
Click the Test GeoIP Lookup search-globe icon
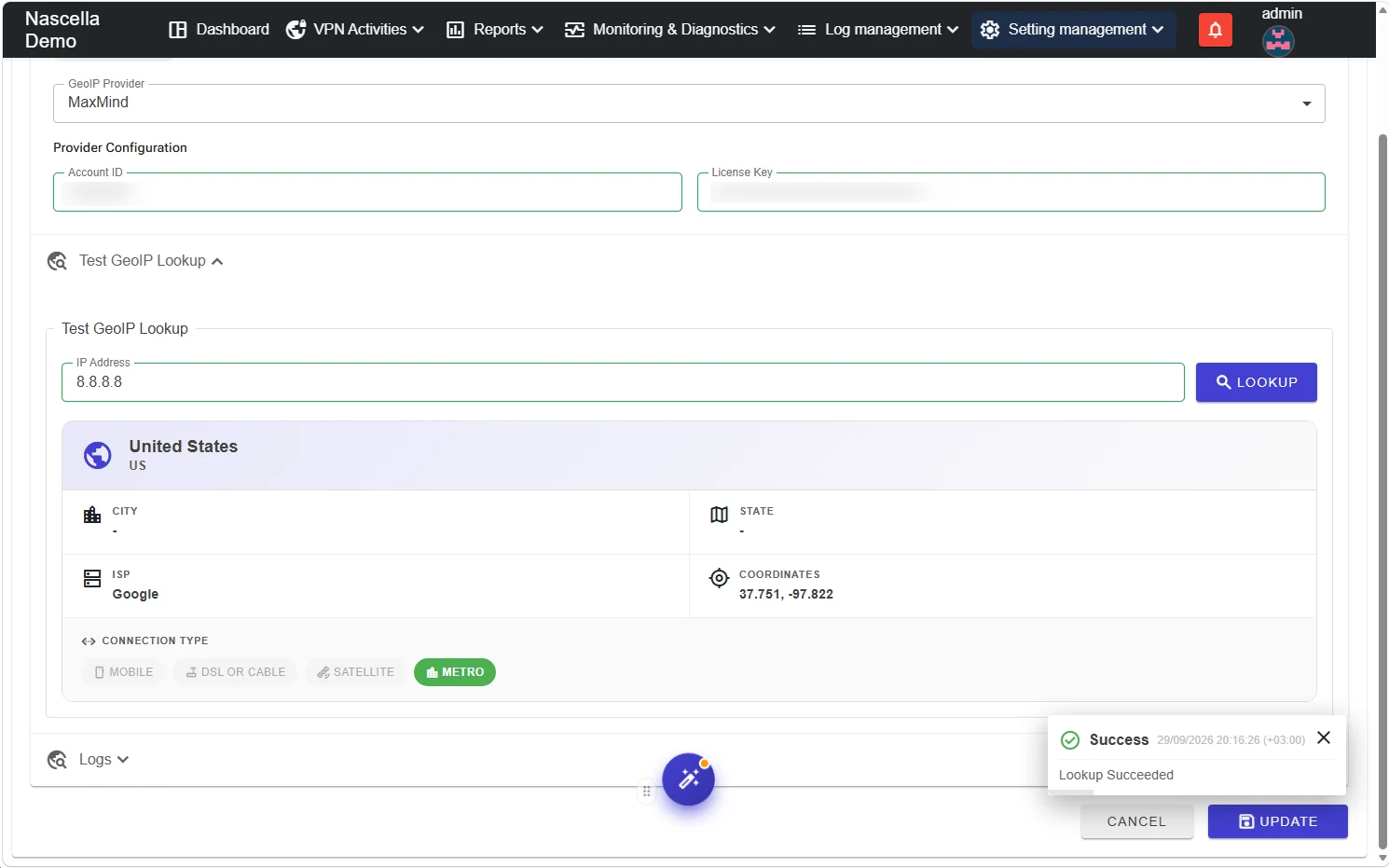pyautogui.click(x=57, y=261)
